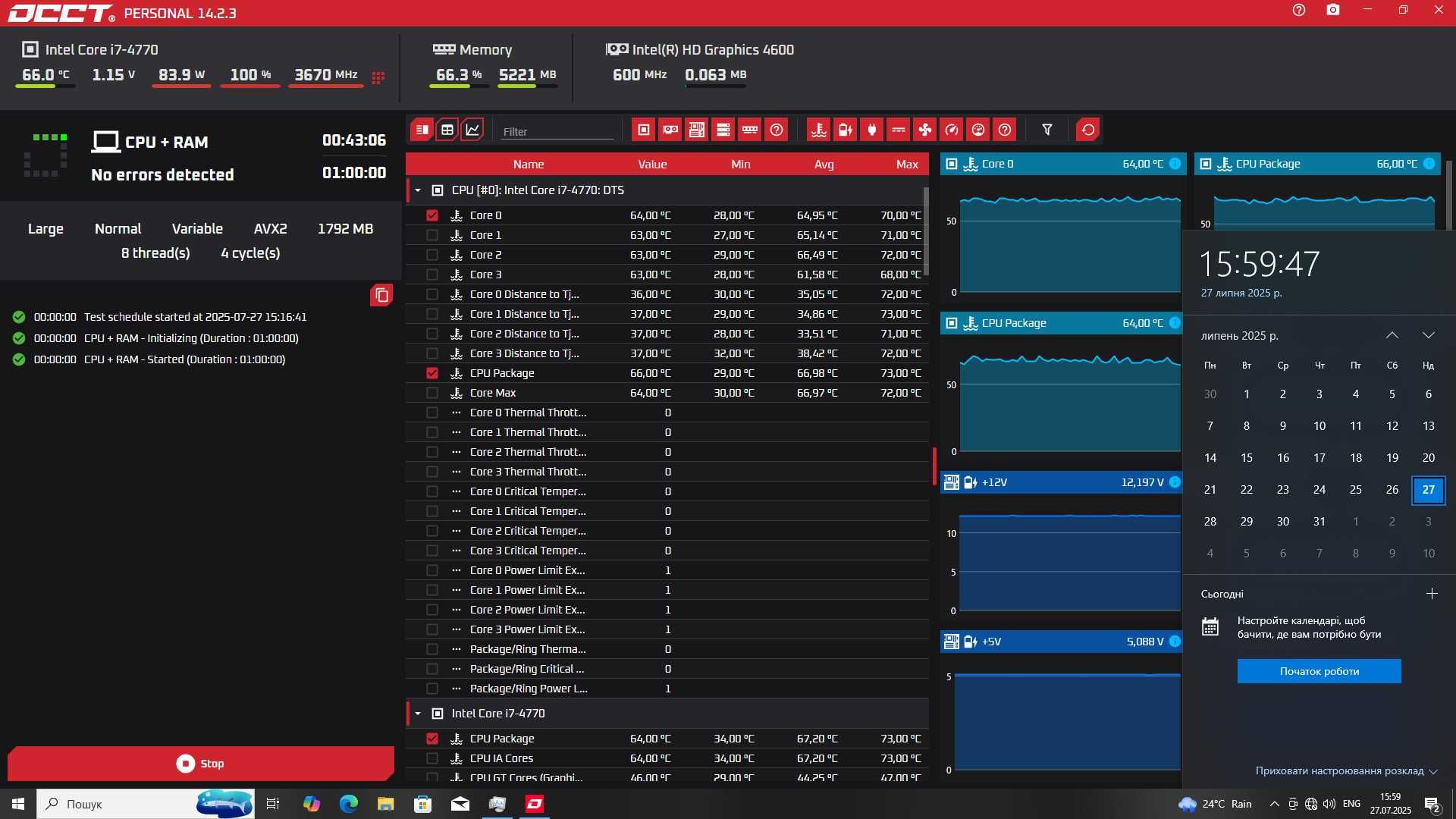Toggle the usage gauge filter icon
Screen dimensions: 1456x819
978,130
